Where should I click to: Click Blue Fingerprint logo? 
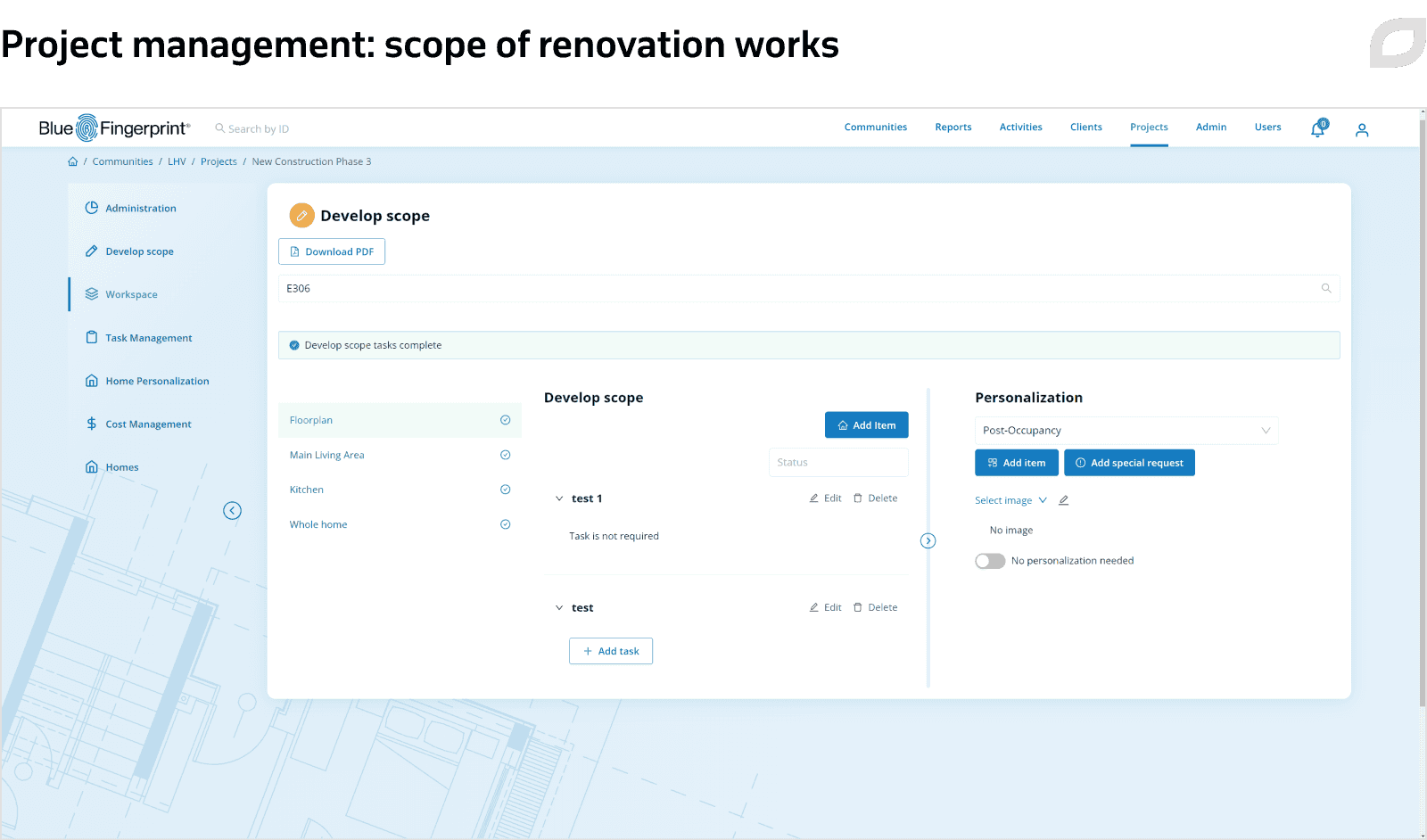[114, 128]
